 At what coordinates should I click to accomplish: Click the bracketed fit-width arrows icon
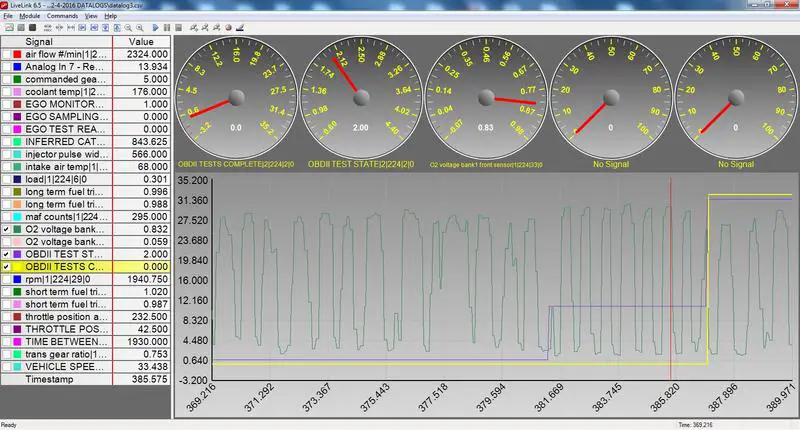point(71,28)
